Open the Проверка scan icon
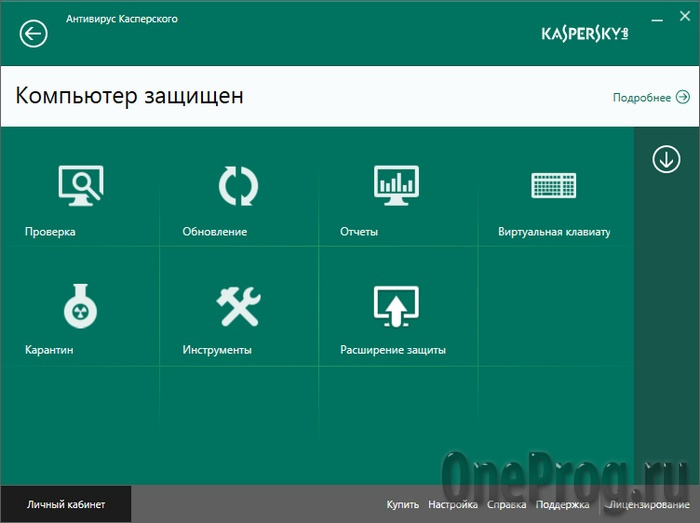Viewport: 700px width, 523px height. (81, 186)
